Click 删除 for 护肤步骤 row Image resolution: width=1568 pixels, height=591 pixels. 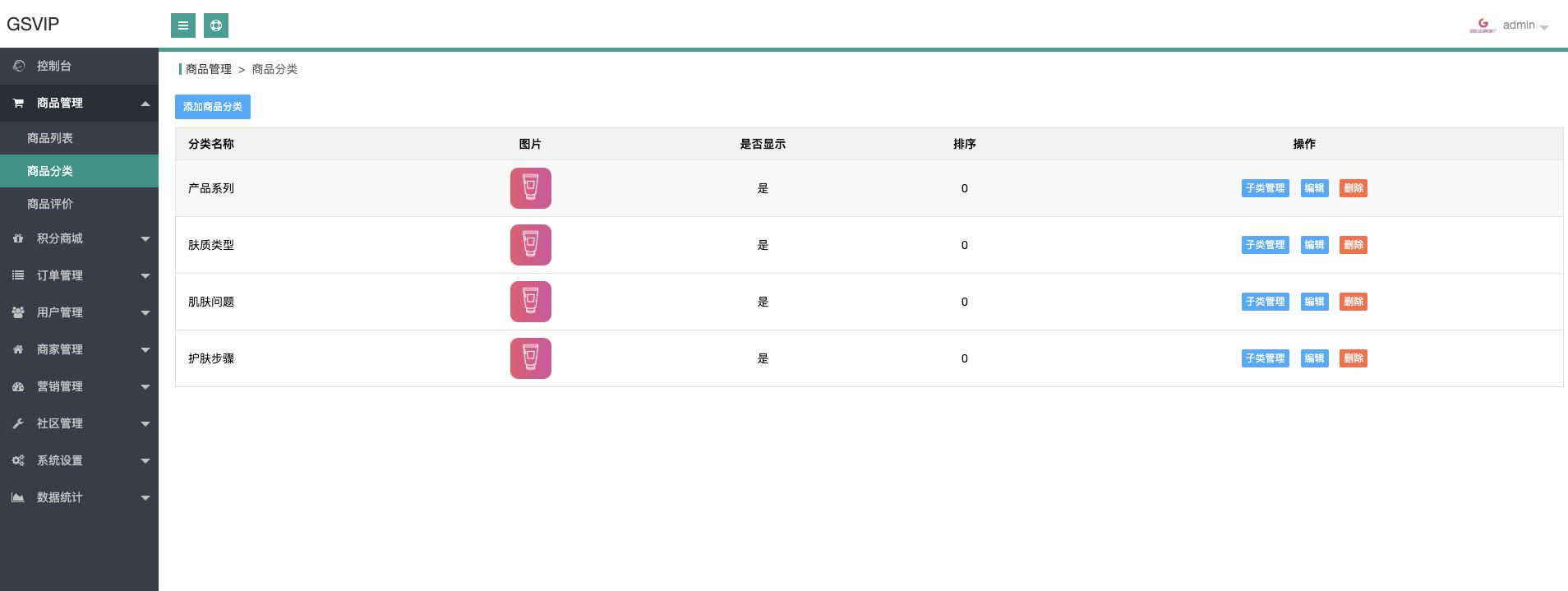[x=1354, y=358]
